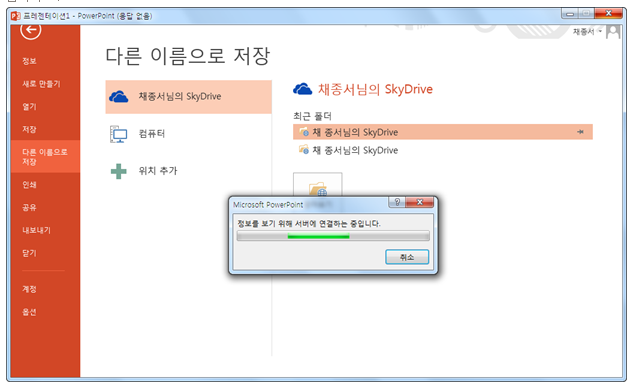Viewport: 635px width, 388px height.
Task: Open the 정보 menu item
Action: click(x=29, y=61)
